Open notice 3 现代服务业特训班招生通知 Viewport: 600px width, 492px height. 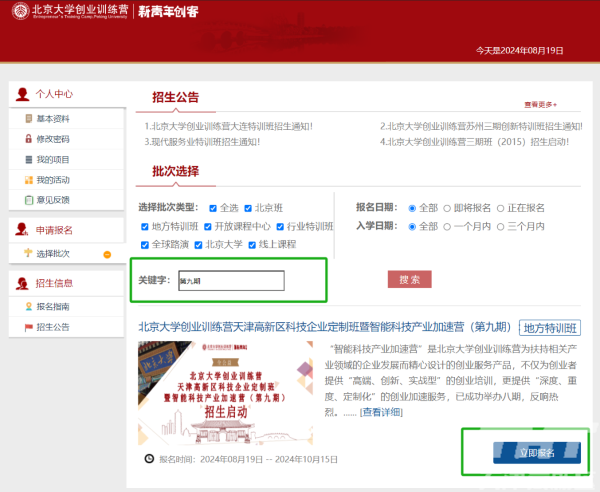(202, 142)
